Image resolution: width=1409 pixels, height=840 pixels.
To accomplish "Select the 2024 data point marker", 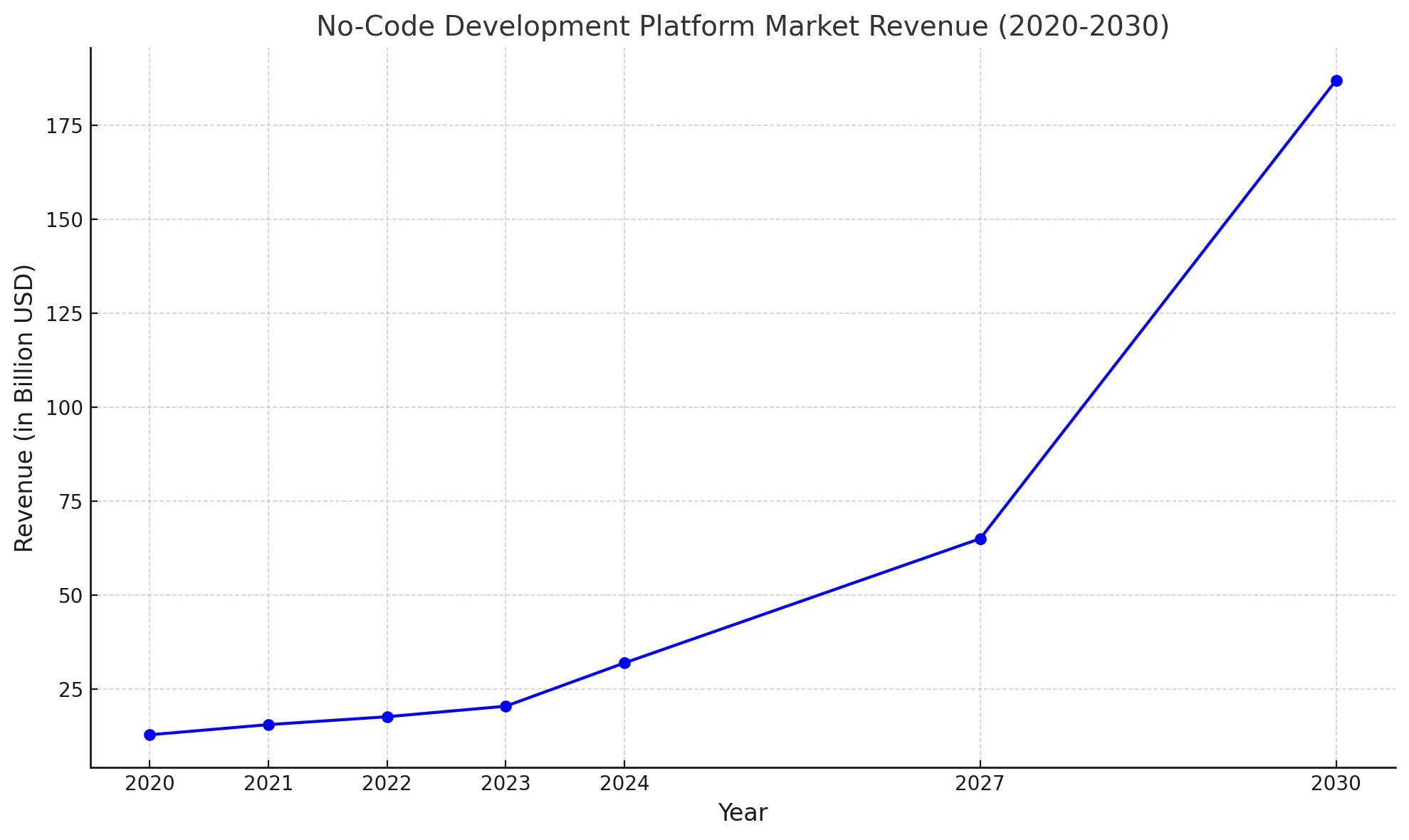I will click(x=624, y=663).
